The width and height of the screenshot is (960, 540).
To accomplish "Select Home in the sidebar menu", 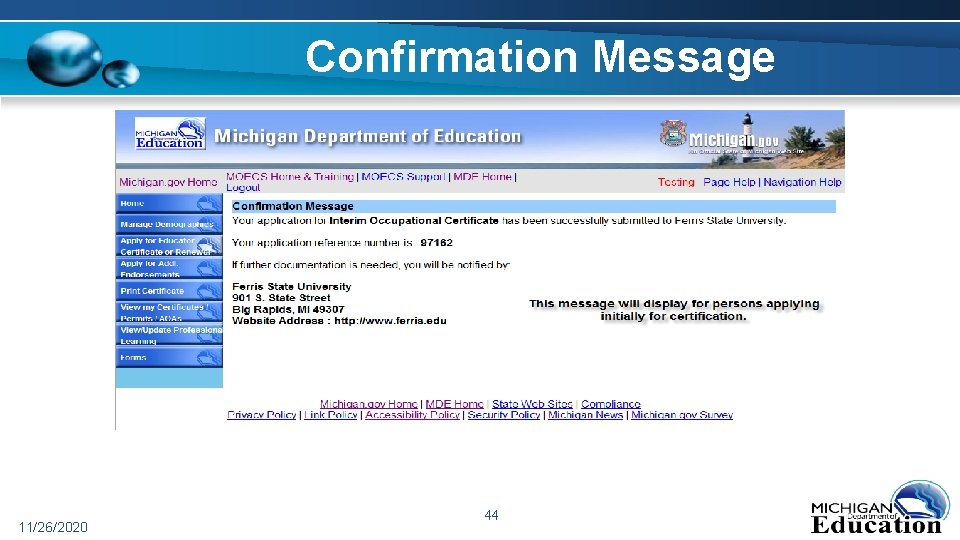I will pyautogui.click(x=169, y=204).
